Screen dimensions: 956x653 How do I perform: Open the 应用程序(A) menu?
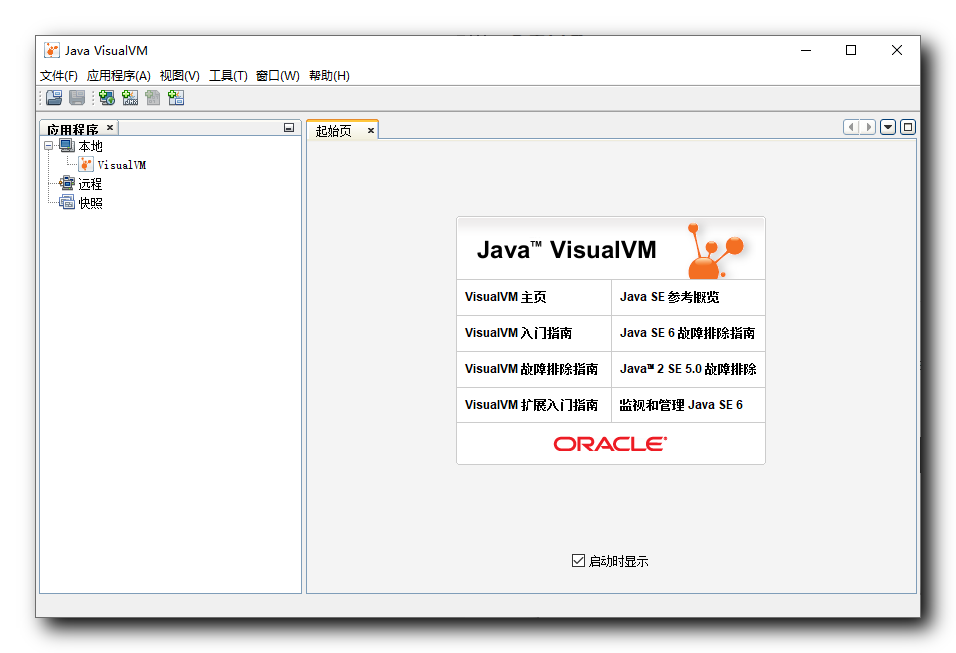click(118, 76)
